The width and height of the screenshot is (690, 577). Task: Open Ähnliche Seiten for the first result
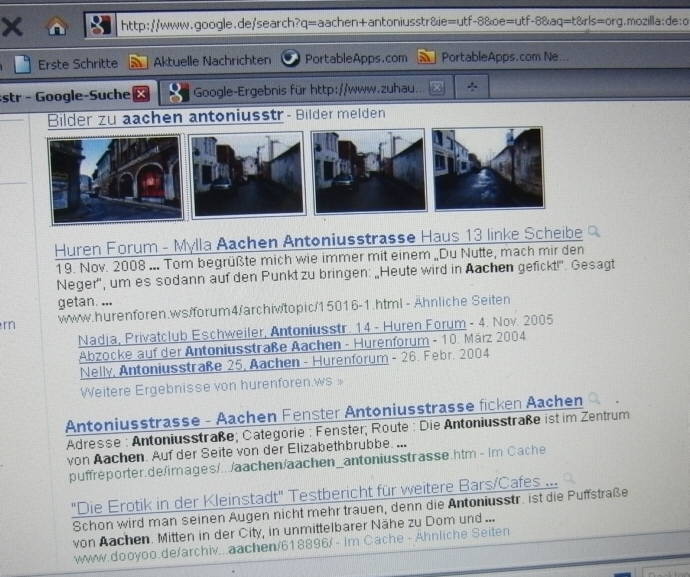462,300
